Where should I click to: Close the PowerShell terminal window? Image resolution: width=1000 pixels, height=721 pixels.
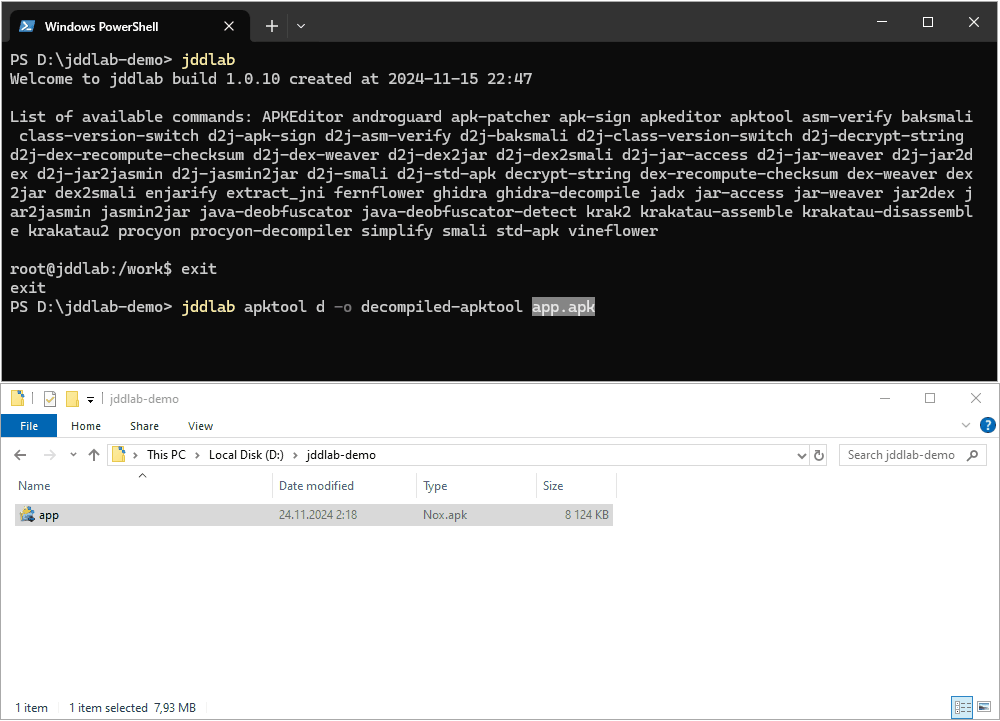pyautogui.click(x=974, y=22)
